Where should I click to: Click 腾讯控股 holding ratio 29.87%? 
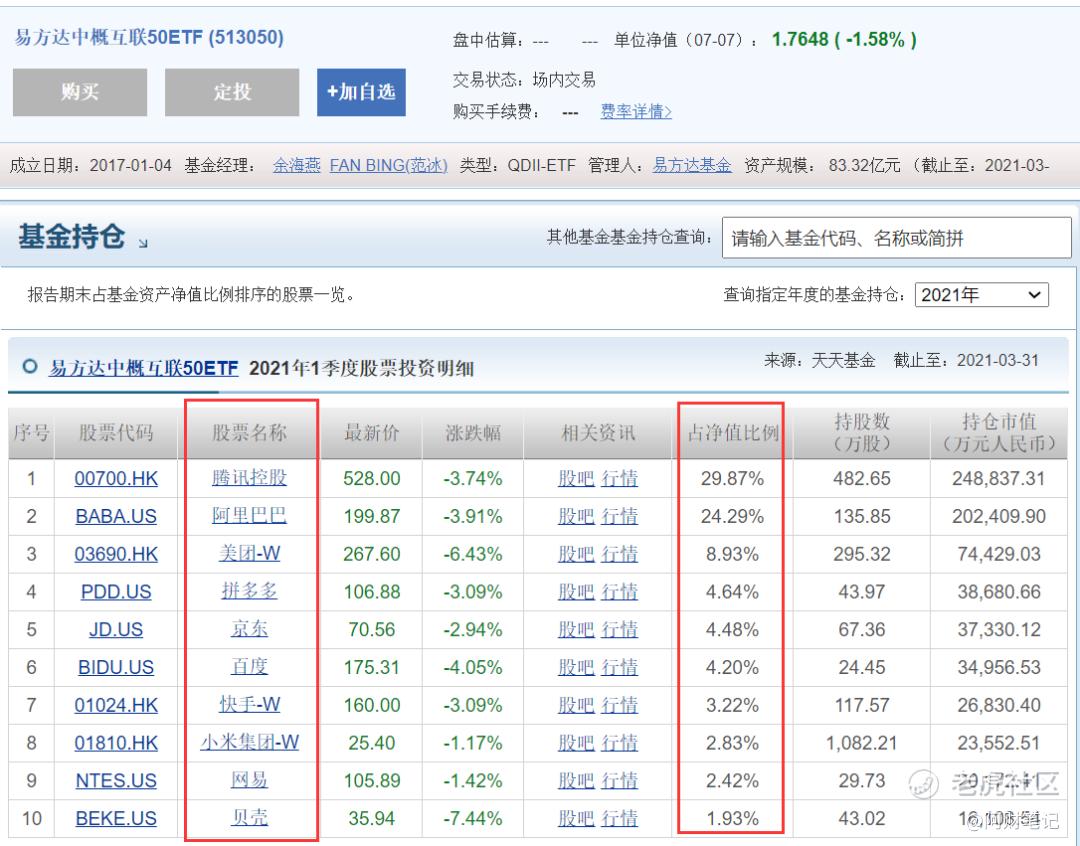coord(732,478)
